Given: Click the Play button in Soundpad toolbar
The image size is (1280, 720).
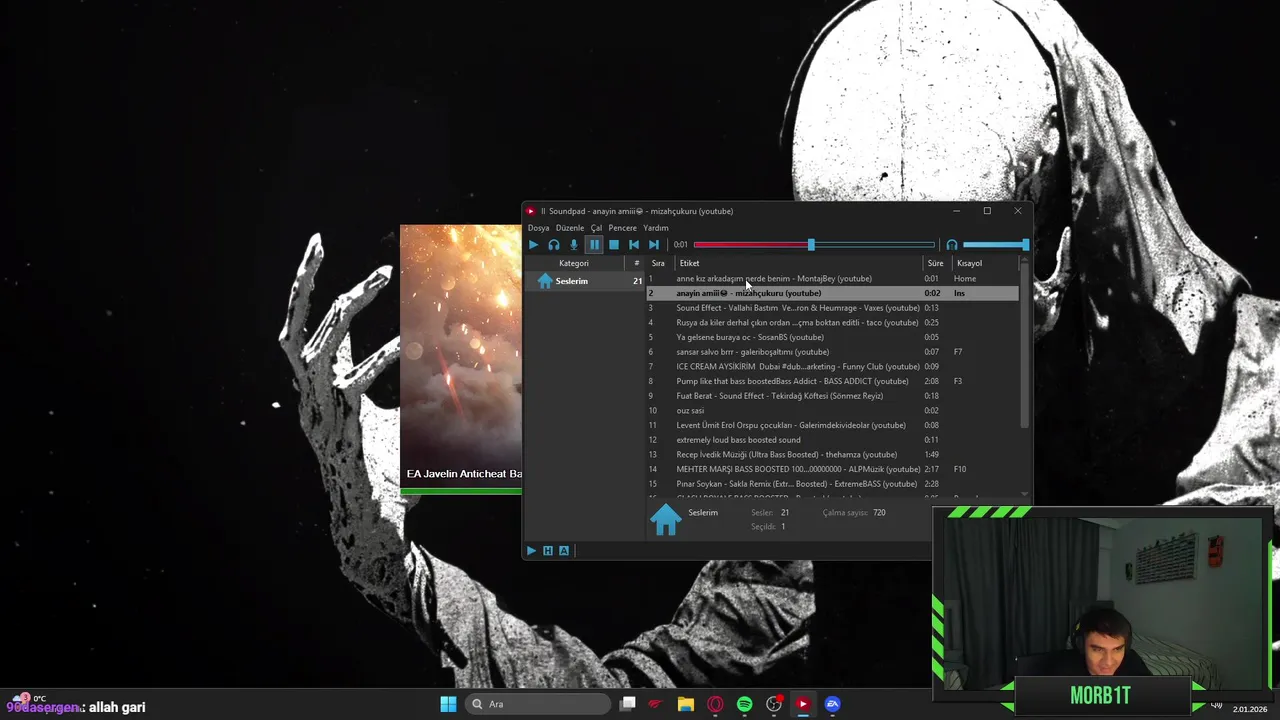Looking at the screenshot, I should pos(533,244).
